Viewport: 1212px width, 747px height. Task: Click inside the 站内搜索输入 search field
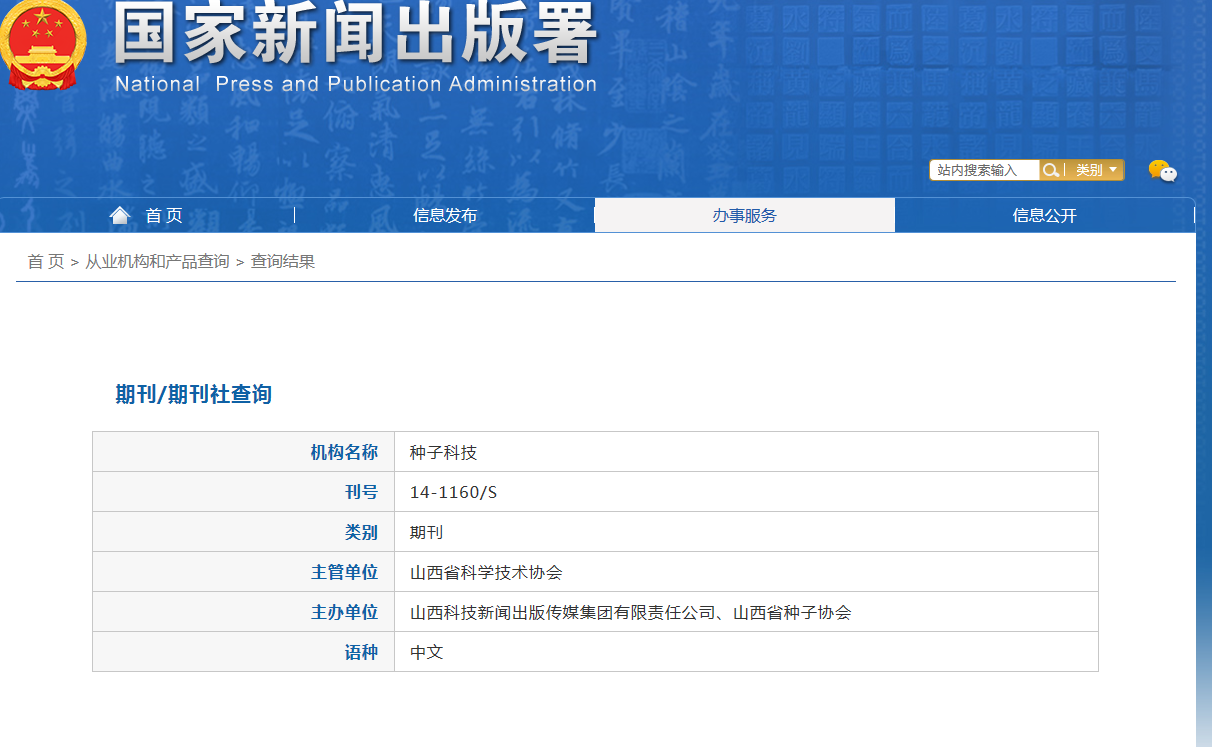tap(984, 169)
